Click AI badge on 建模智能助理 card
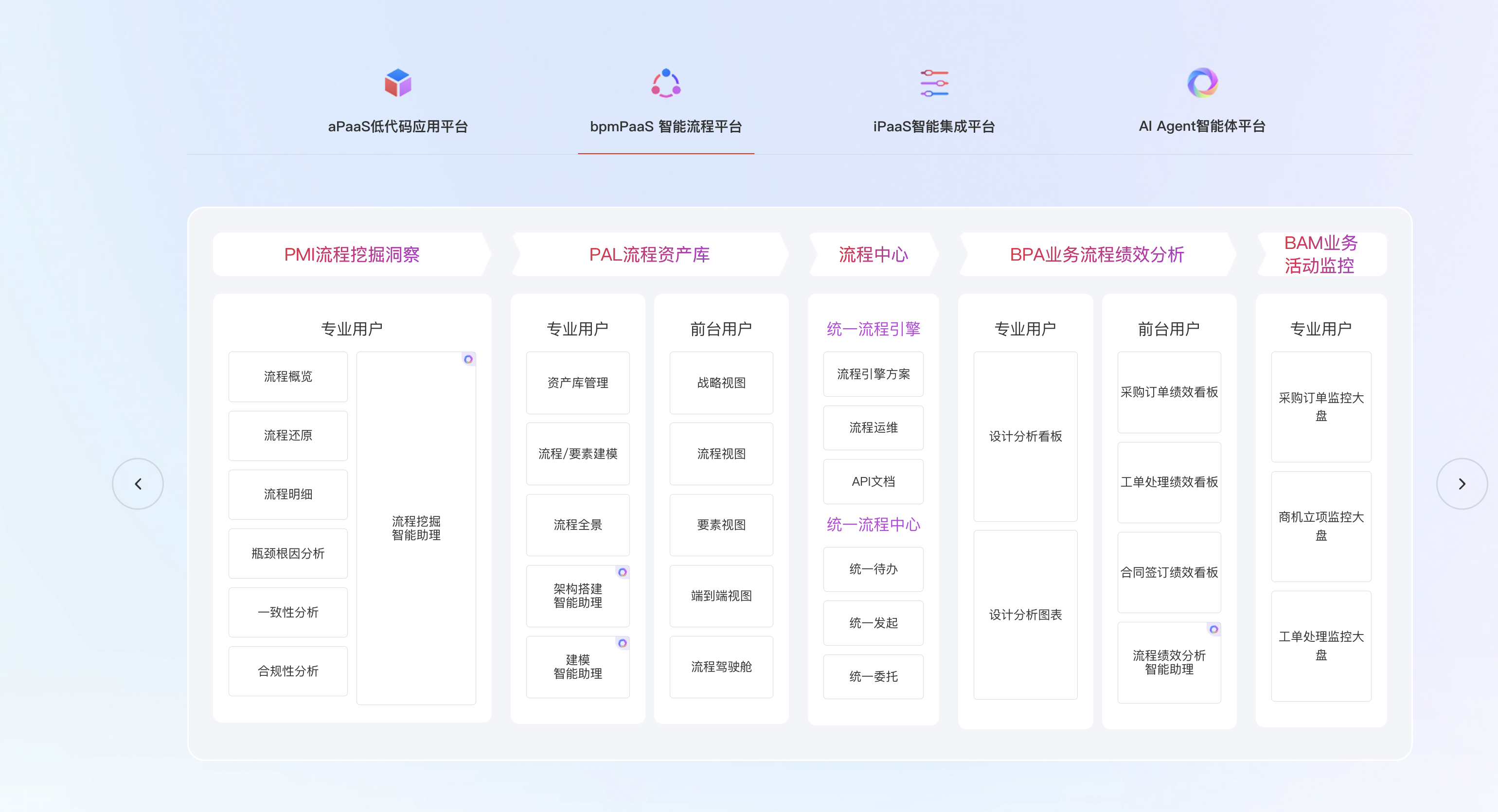Image resolution: width=1498 pixels, height=812 pixels. pyautogui.click(x=622, y=643)
